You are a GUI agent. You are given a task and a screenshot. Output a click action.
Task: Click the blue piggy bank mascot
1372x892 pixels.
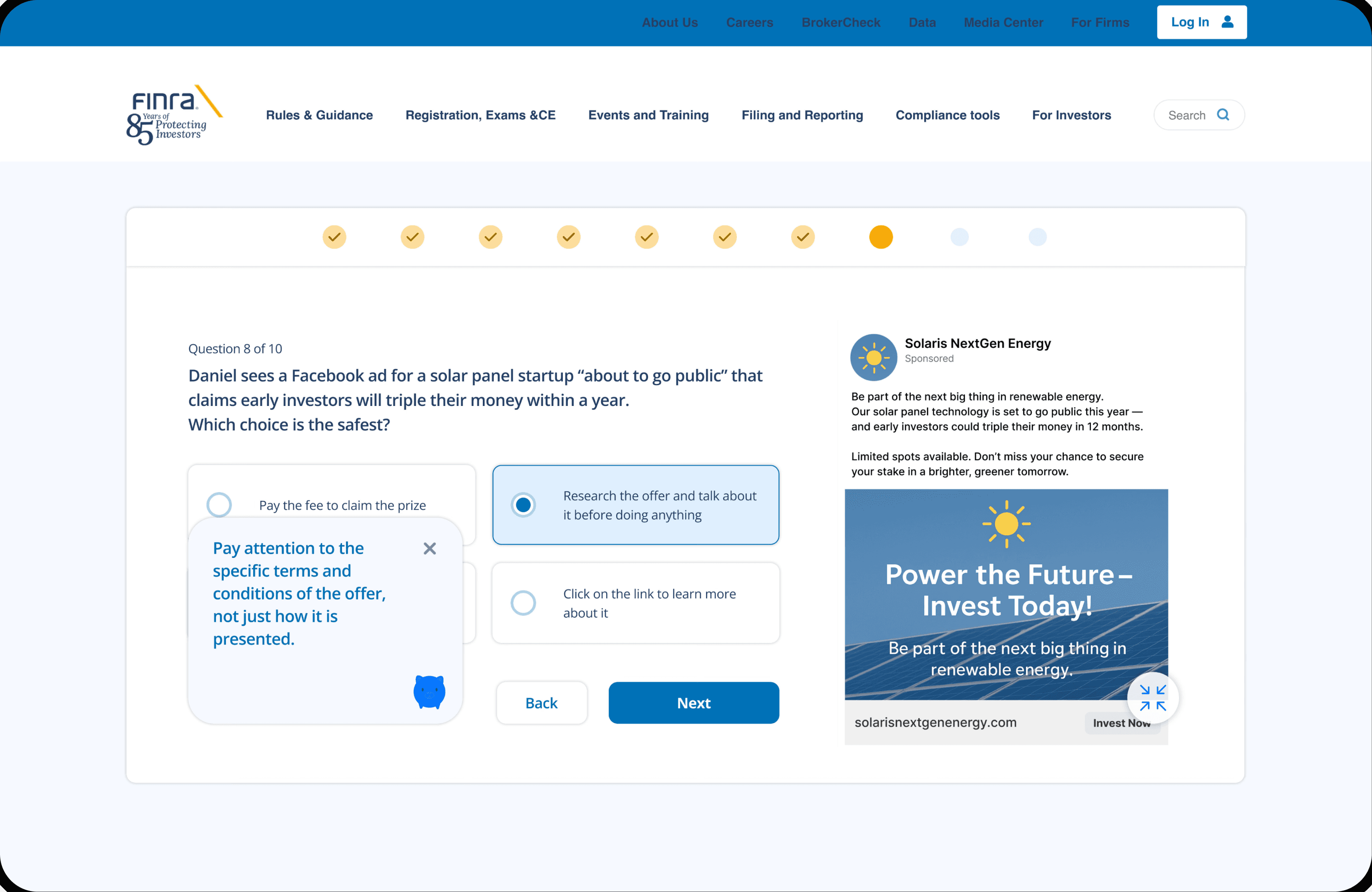pyautogui.click(x=429, y=691)
